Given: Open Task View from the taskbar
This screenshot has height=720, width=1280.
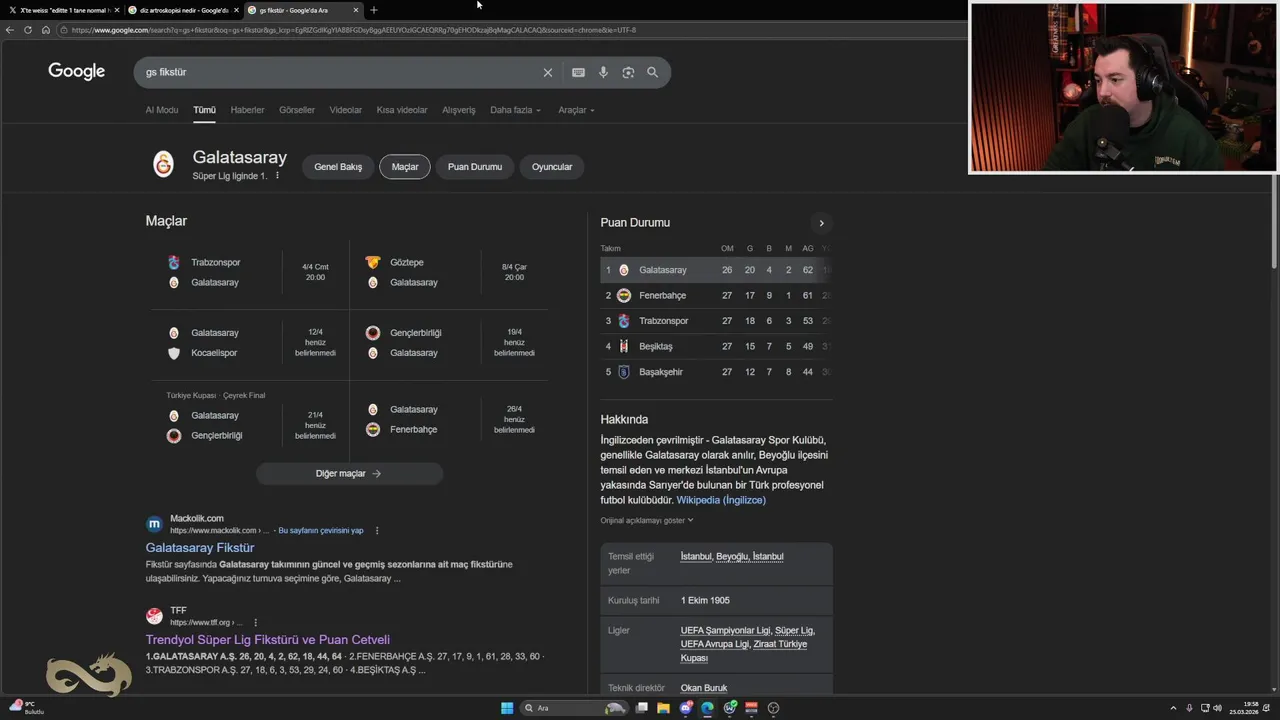Looking at the screenshot, I should (x=641, y=708).
